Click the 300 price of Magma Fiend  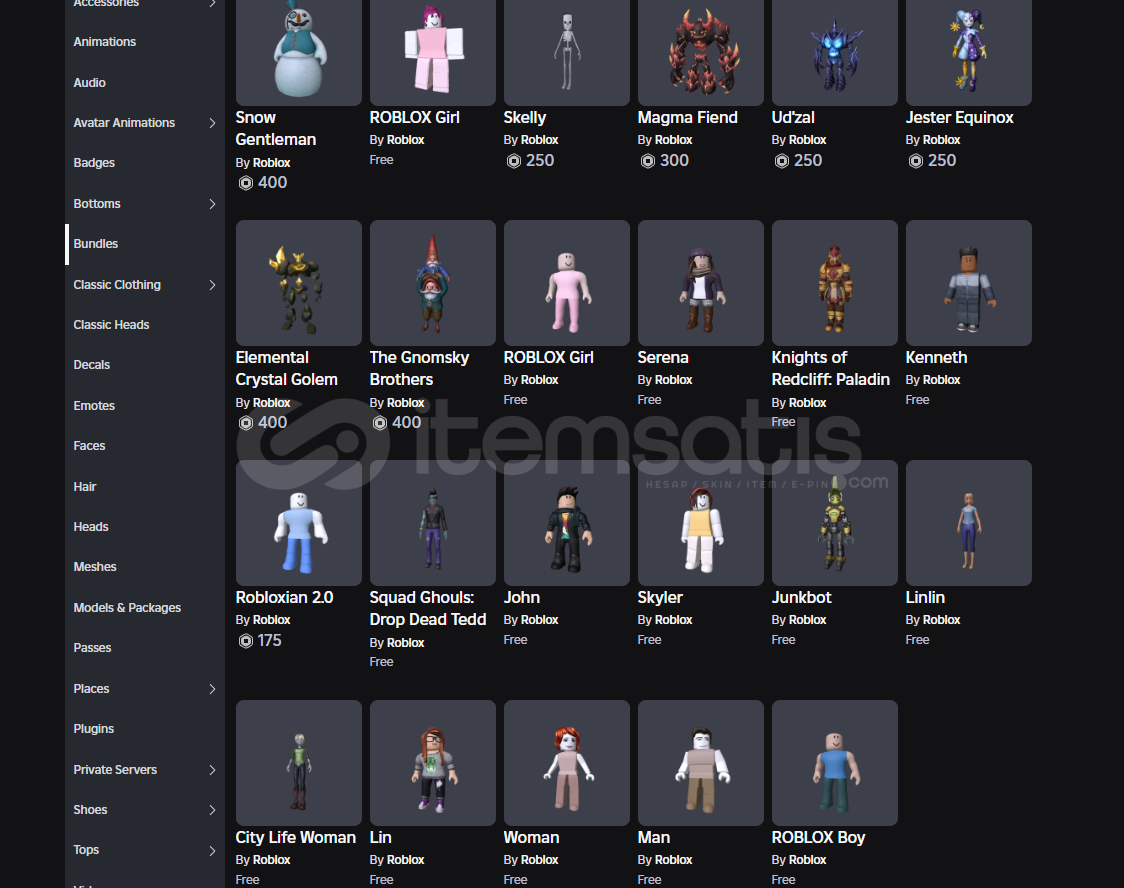coord(675,161)
